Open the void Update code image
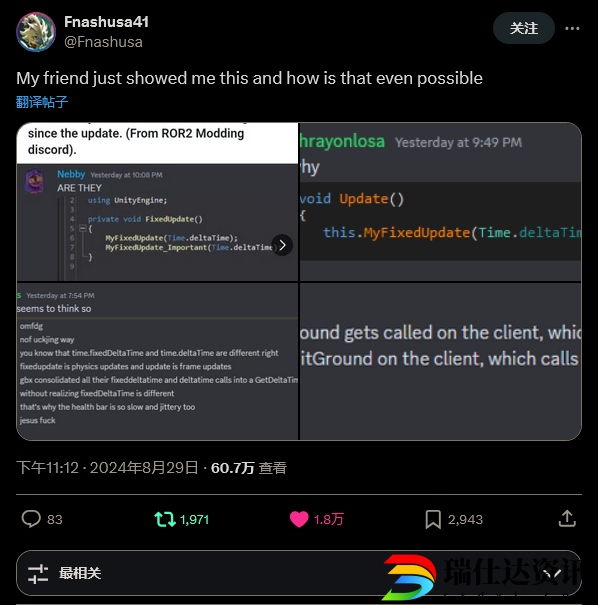Image resolution: width=598 pixels, height=605 pixels. [440, 202]
